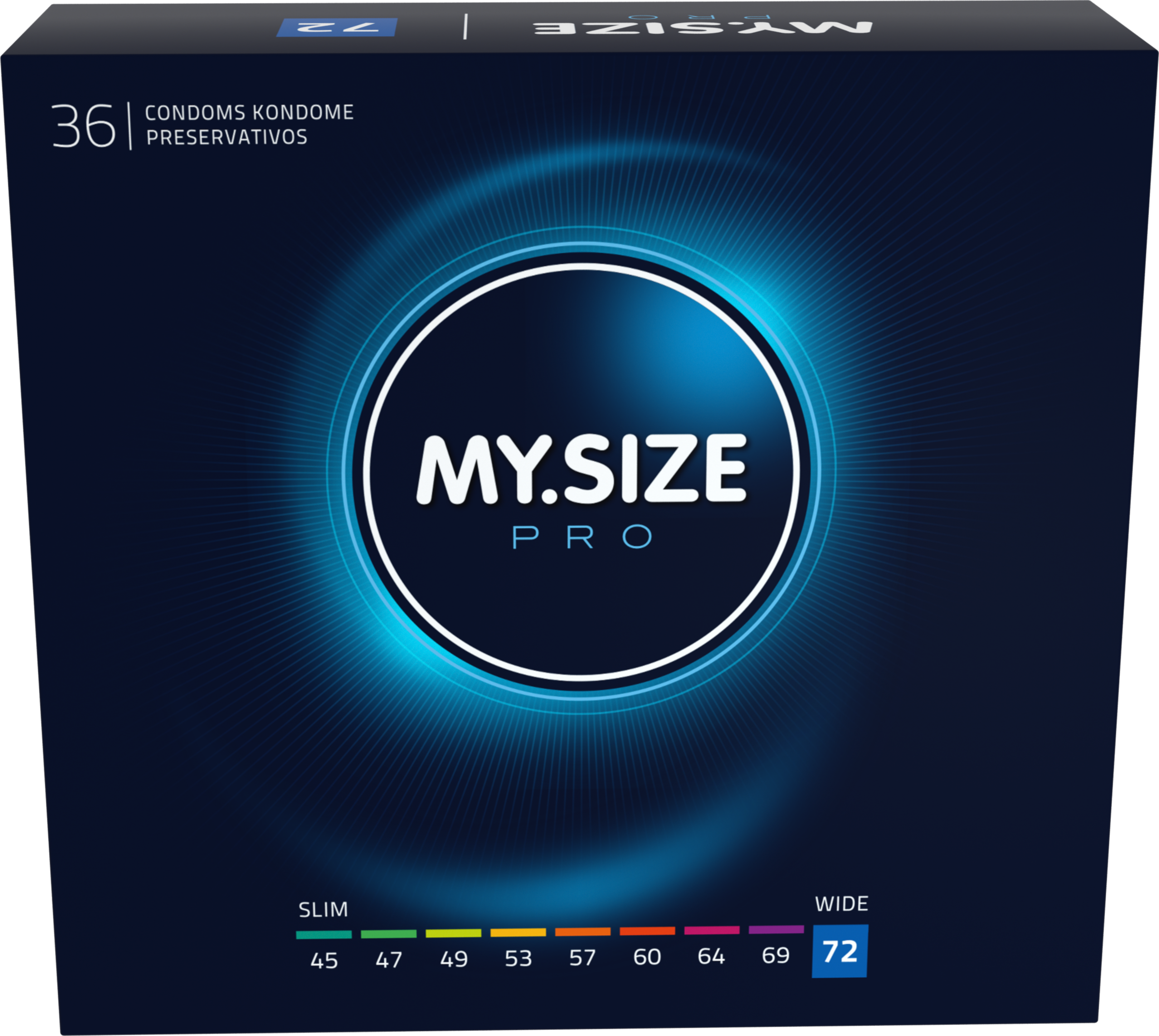Click the green size 47 color bar

pyautogui.click(x=388, y=934)
